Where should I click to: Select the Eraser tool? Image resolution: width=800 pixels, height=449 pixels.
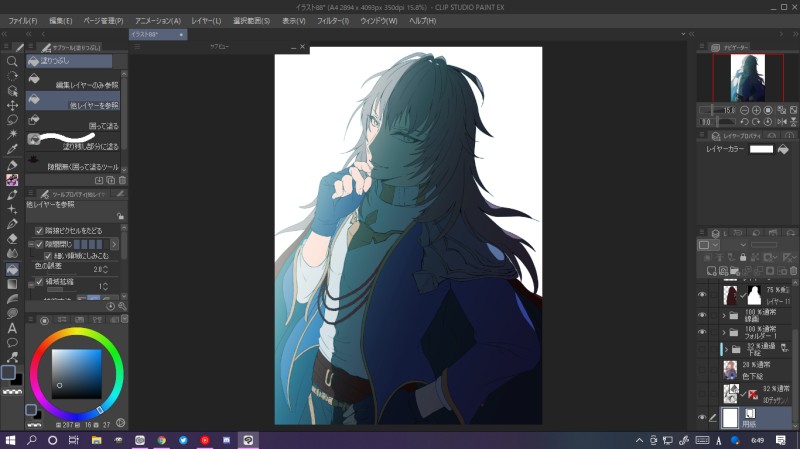(12, 239)
